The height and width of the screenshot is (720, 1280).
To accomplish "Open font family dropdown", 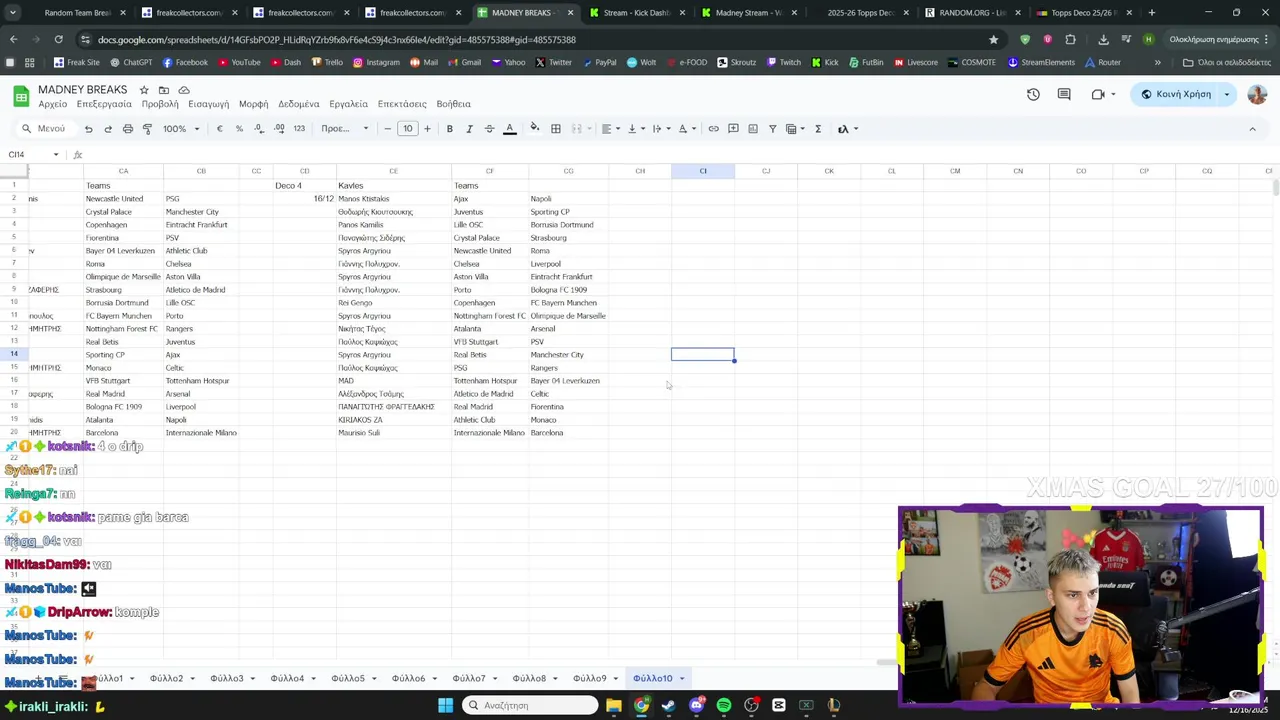I will [345, 129].
